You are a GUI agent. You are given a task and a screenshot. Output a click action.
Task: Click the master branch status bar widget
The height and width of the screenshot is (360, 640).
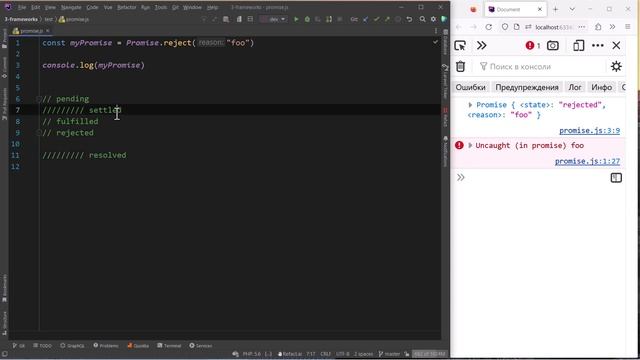coord(389,354)
